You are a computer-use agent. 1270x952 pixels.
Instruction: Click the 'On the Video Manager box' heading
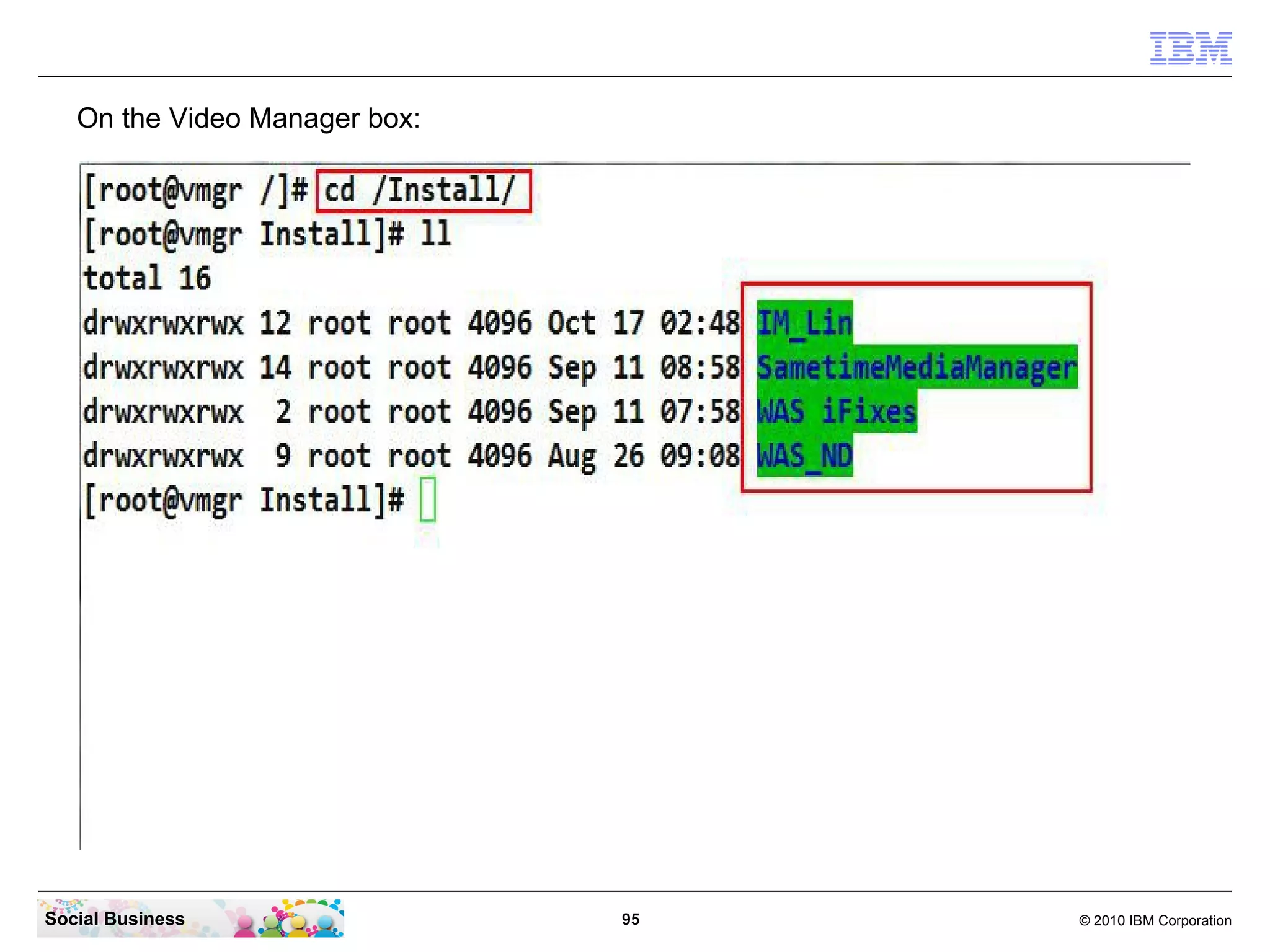248,118
